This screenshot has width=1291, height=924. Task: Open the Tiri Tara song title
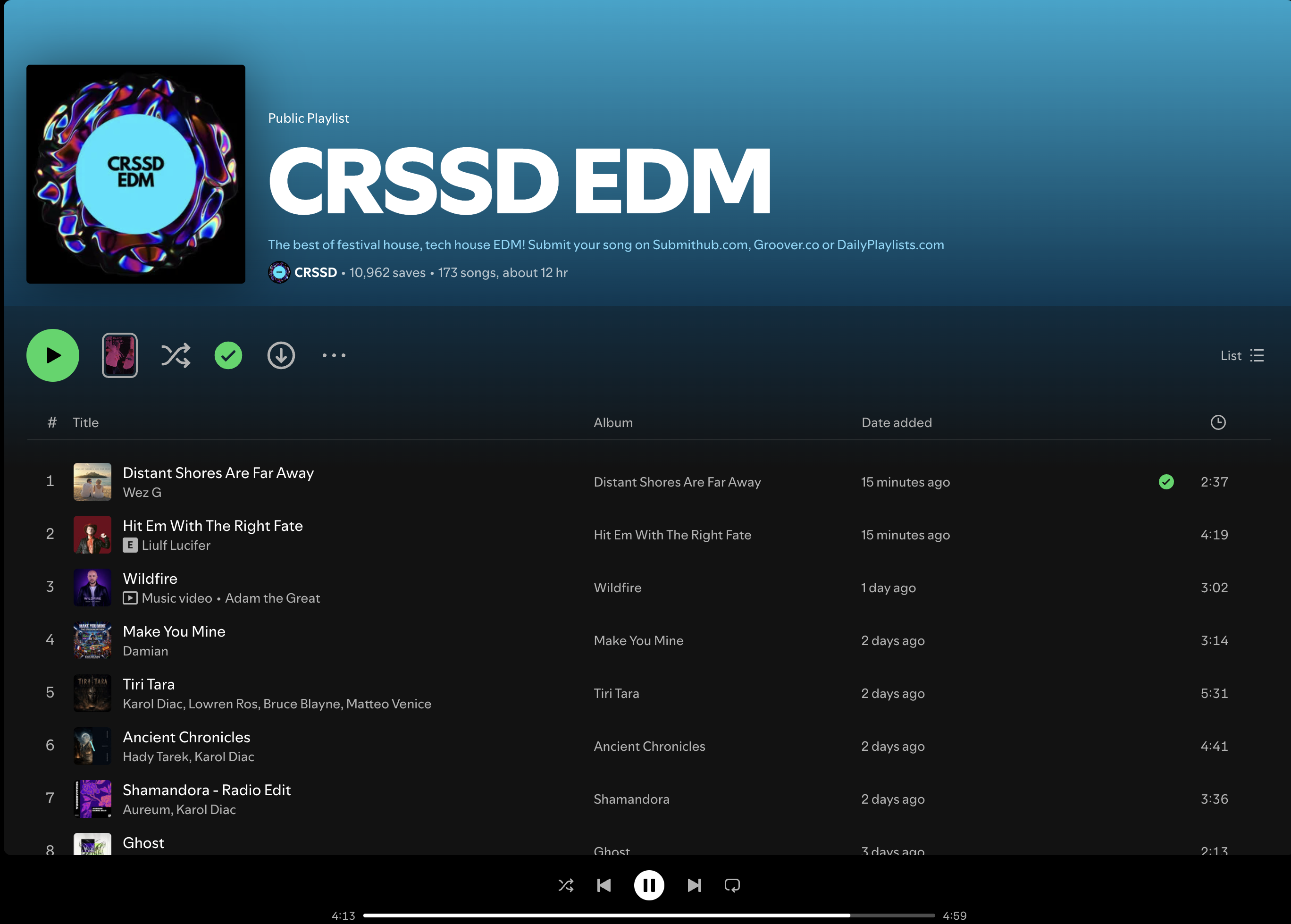point(149,684)
